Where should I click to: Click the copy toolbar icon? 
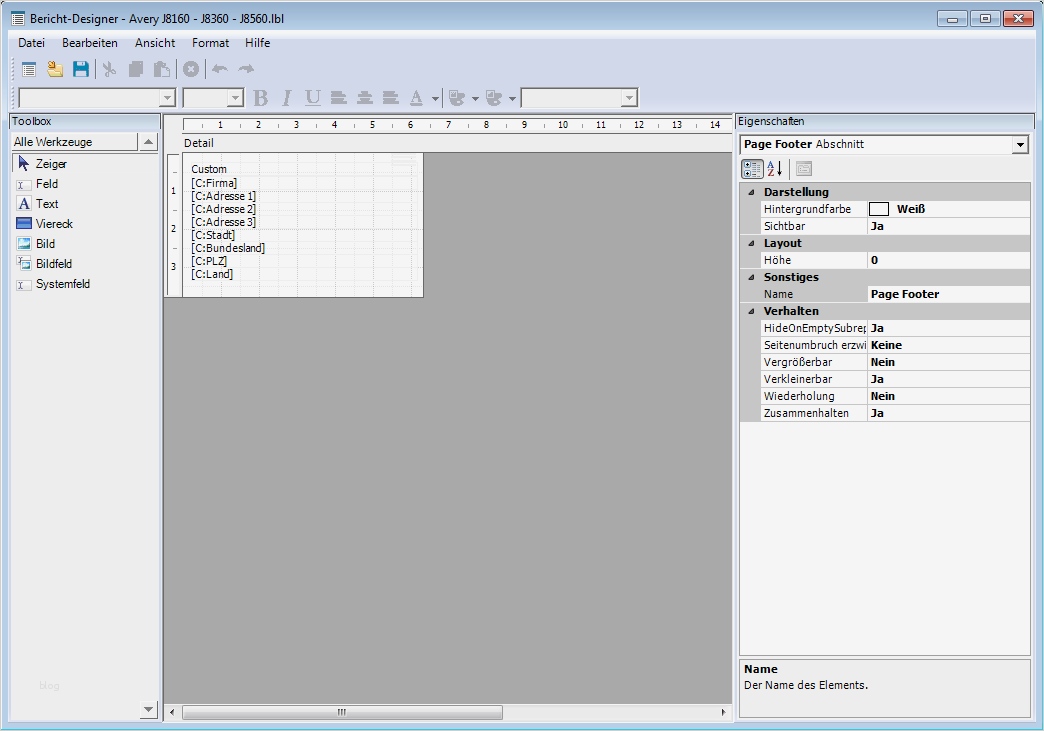[x=136, y=69]
